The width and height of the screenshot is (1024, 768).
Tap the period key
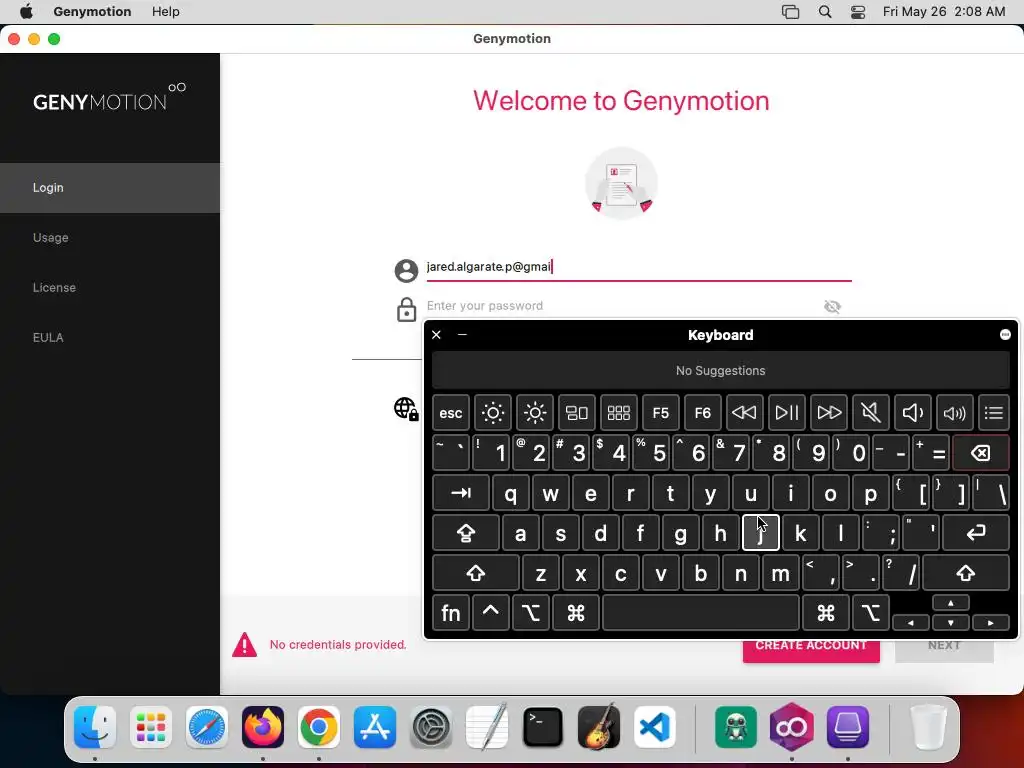861,573
